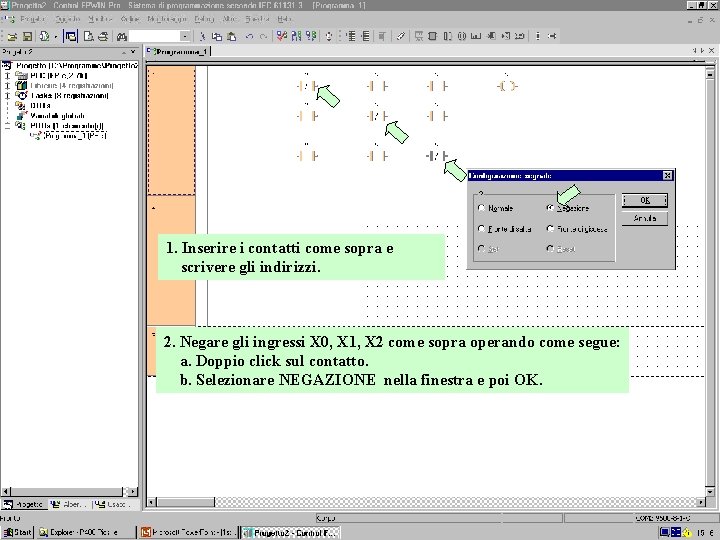720x540 pixels.
Task: Click the DUTs folder icon in tree
Action: (21, 106)
